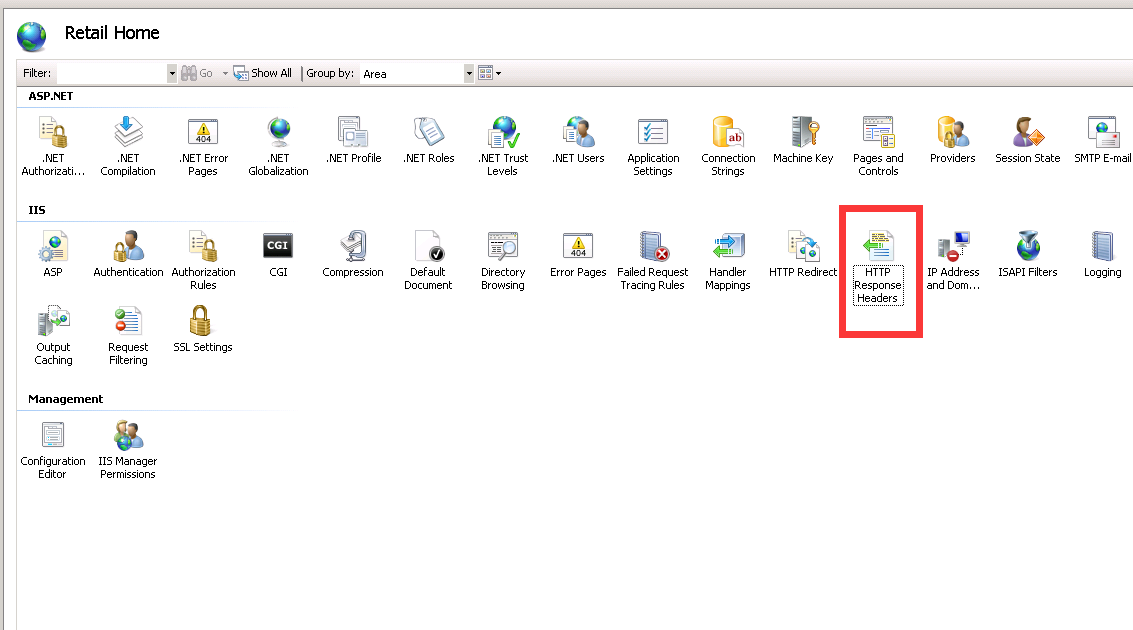
Task: Open .NET Profile feature
Action: 353,140
